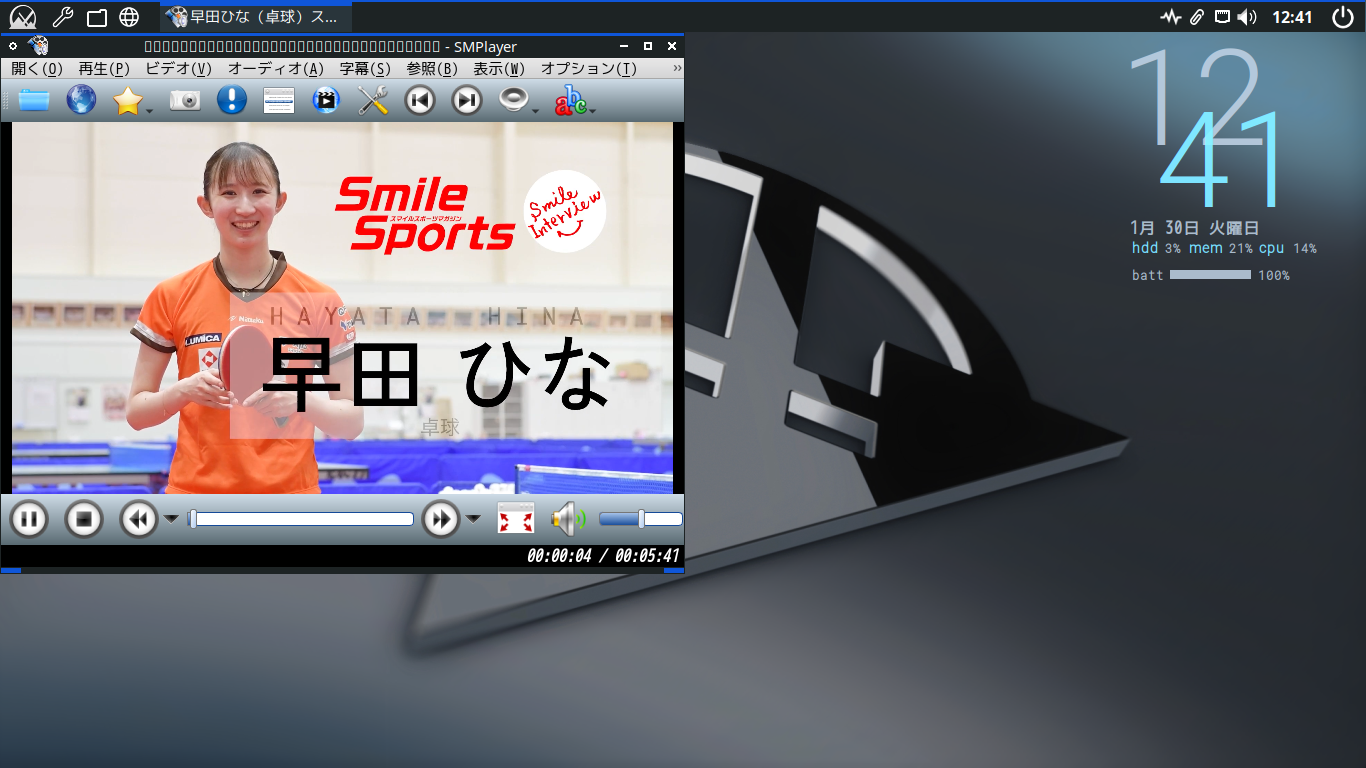Click the paperclip clipboard tray icon
The width and height of the screenshot is (1366, 768).
pos(1197,17)
